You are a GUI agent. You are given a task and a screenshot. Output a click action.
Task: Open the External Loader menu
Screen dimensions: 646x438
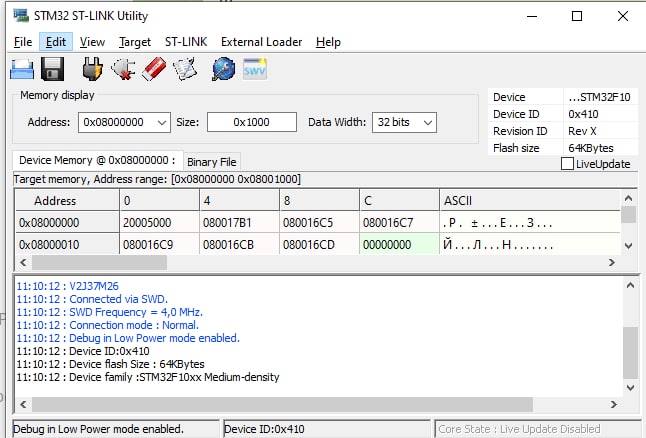click(261, 42)
